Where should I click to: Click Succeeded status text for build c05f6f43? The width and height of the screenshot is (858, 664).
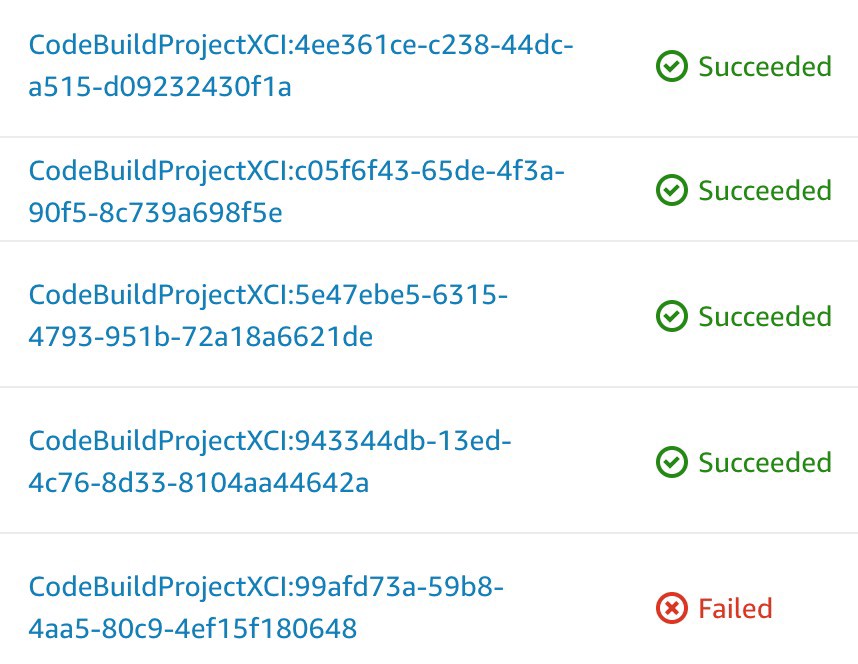[x=765, y=190]
